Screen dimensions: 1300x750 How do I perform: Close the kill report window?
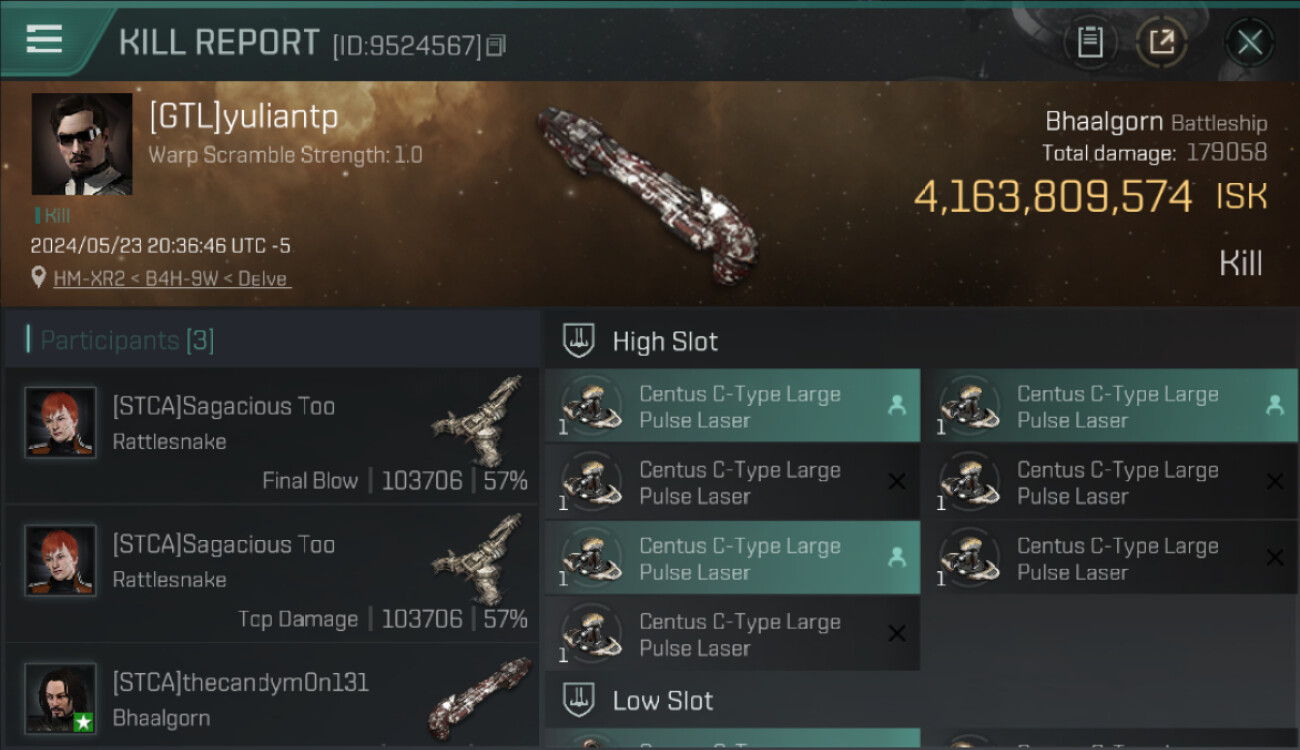(x=1249, y=42)
